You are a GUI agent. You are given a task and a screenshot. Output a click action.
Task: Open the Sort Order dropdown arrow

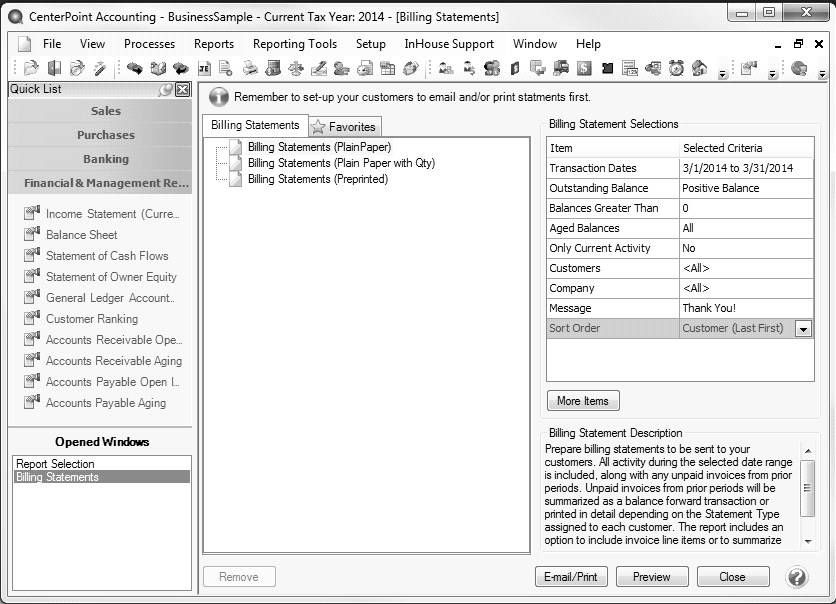pyautogui.click(x=803, y=329)
